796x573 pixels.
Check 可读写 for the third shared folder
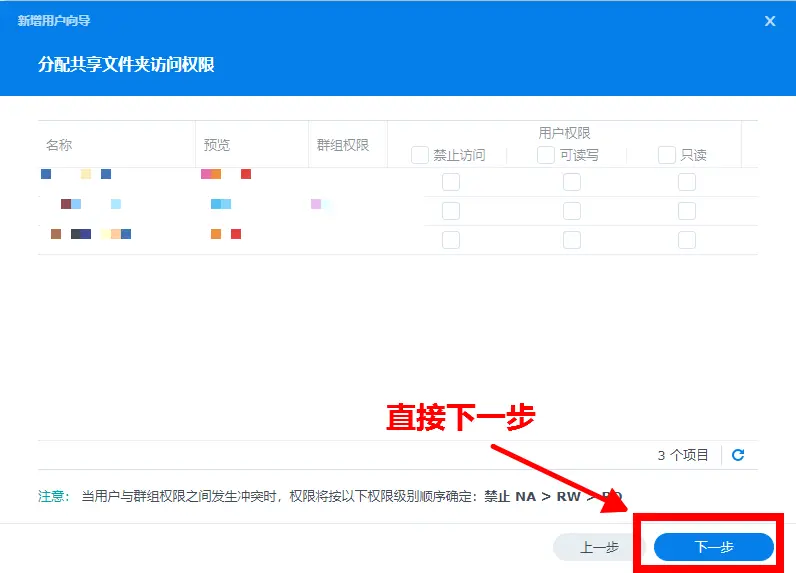click(572, 240)
